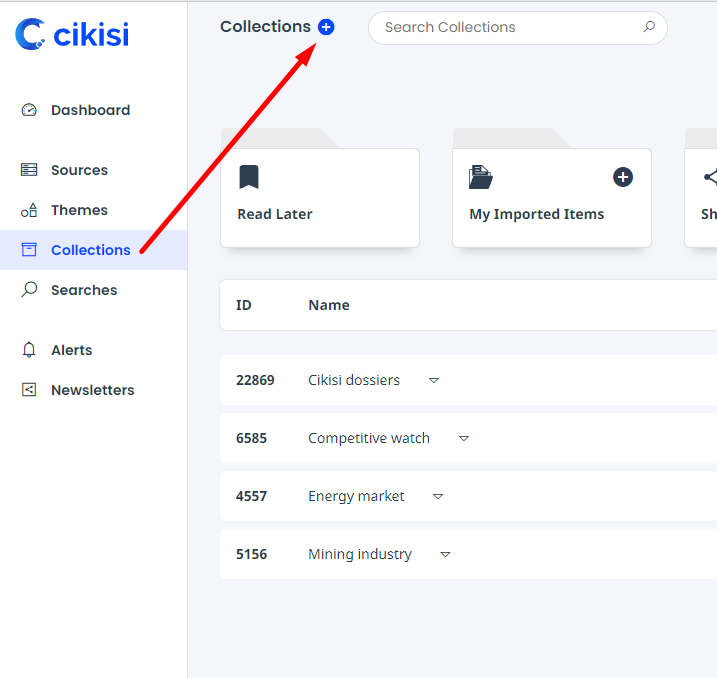
Task: Click the Dashboard gauge icon
Action: tap(29, 110)
